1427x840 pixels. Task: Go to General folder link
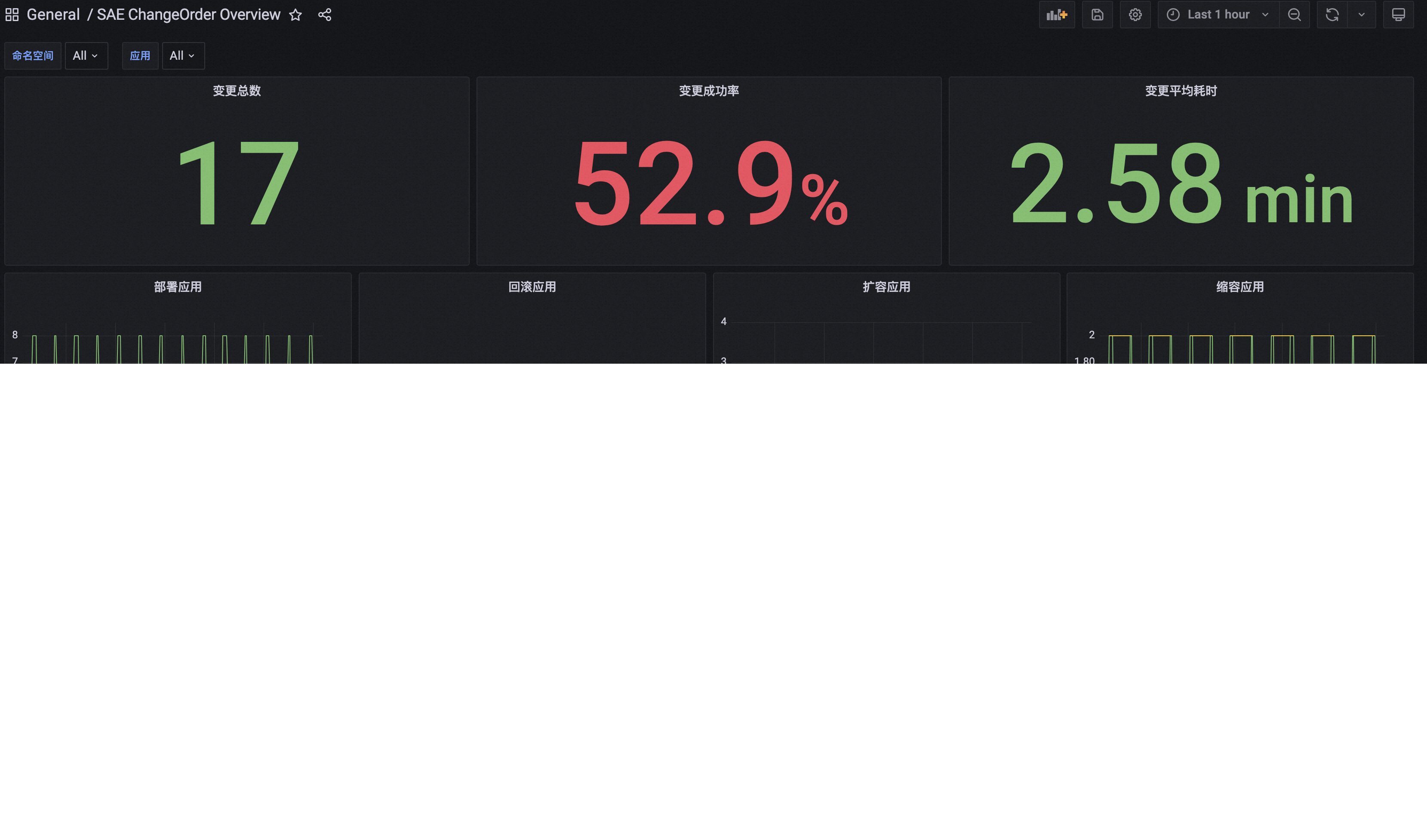coord(53,15)
